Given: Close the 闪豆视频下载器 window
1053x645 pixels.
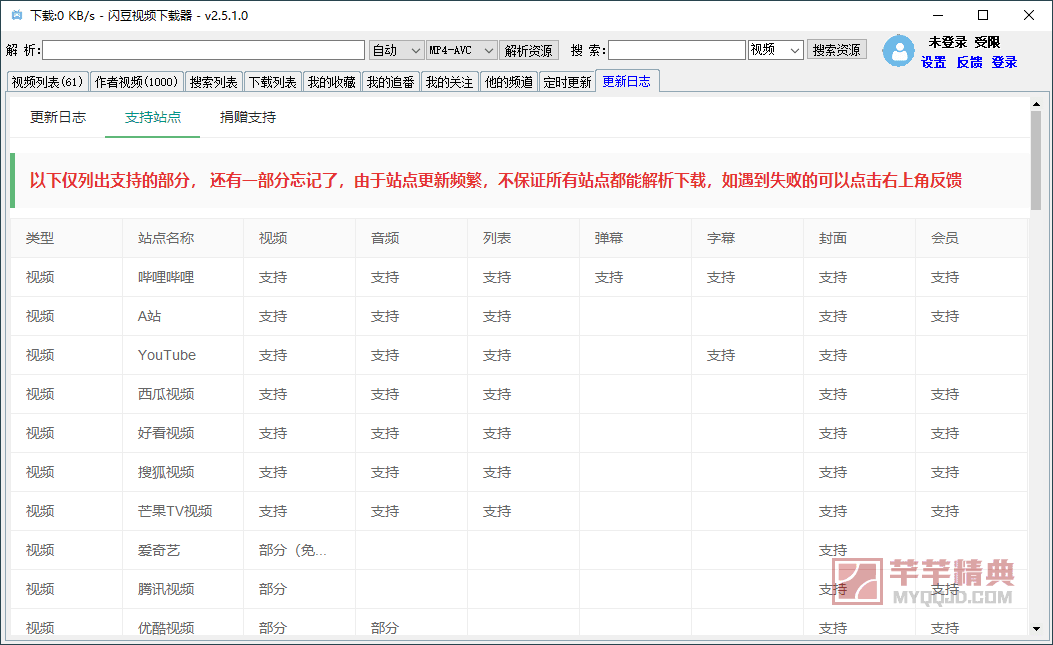Looking at the screenshot, I should 1029,15.
